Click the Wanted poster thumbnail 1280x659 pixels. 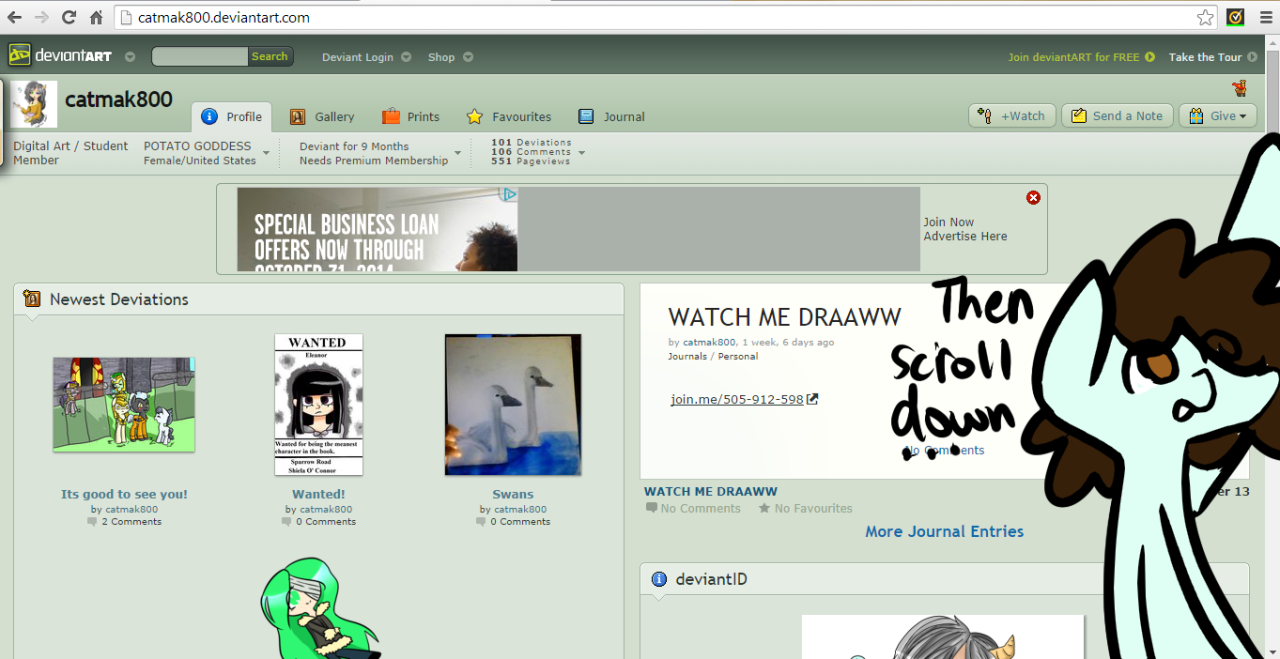[319, 404]
